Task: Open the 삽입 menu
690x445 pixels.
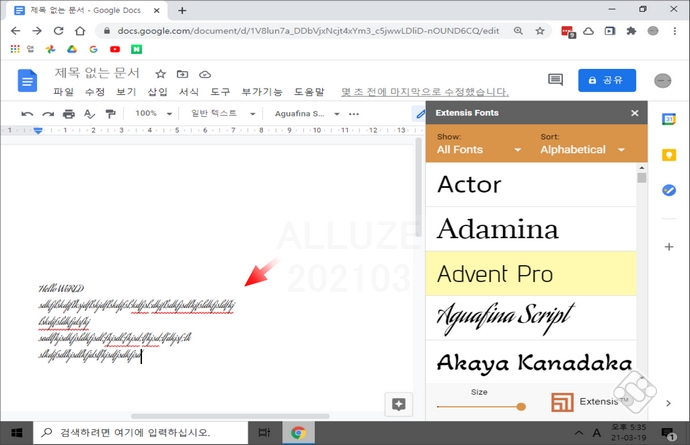Action: click(x=157, y=92)
